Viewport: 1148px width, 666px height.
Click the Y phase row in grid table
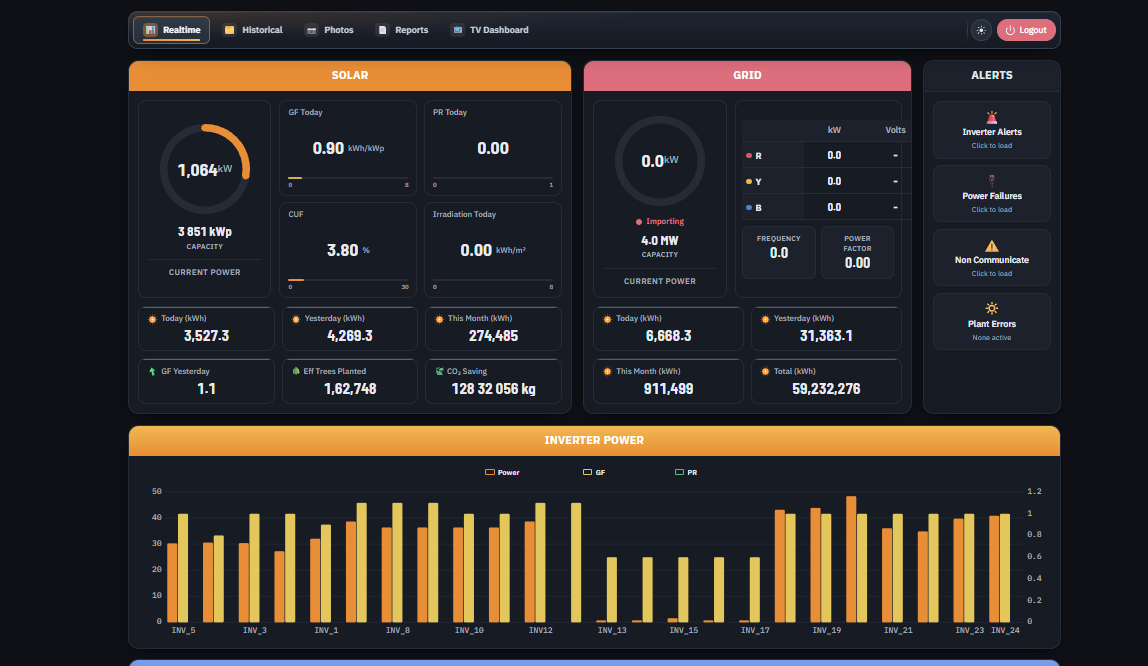(826, 181)
